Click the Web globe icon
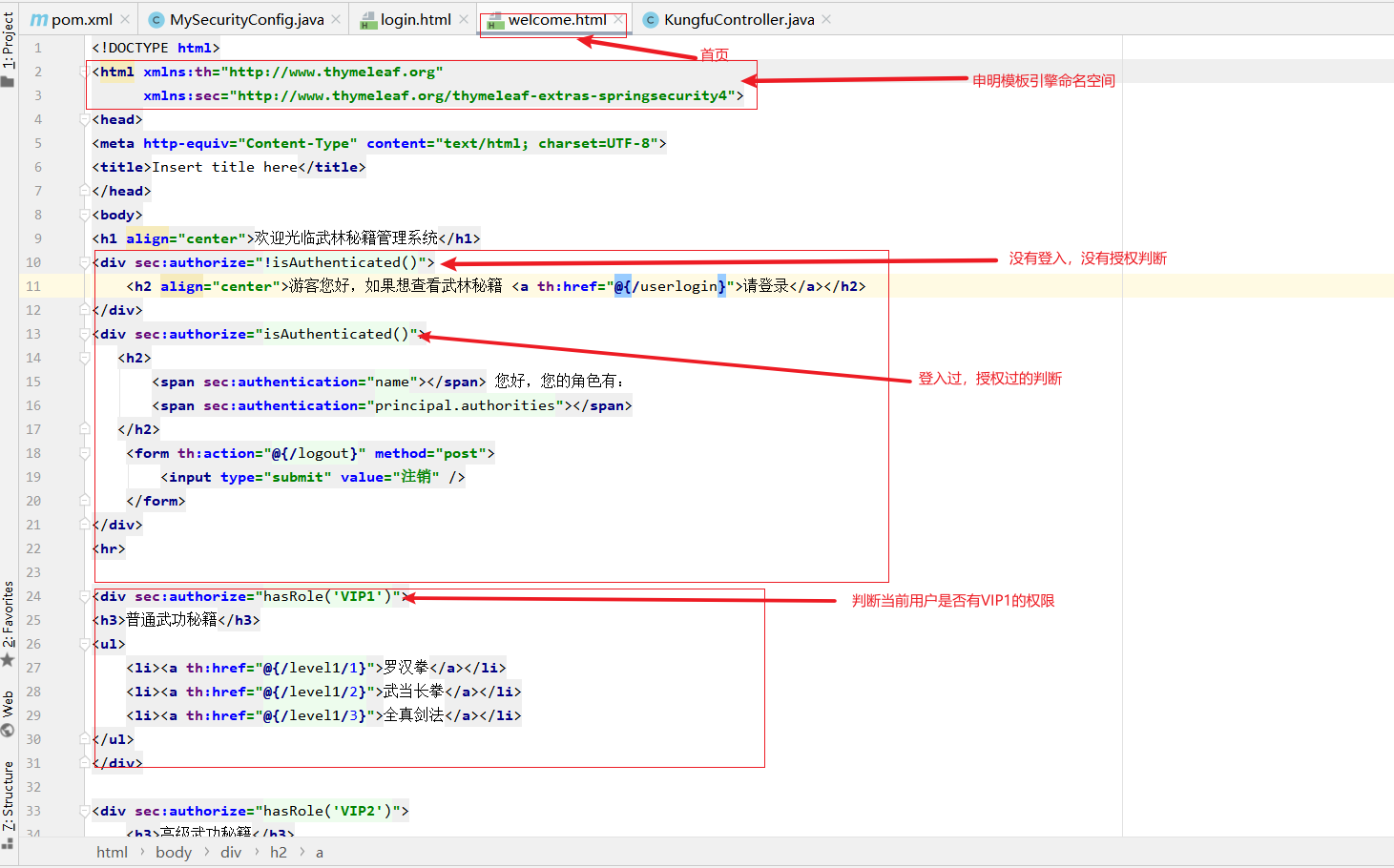The width and height of the screenshot is (1394, 868). point(8,731)
